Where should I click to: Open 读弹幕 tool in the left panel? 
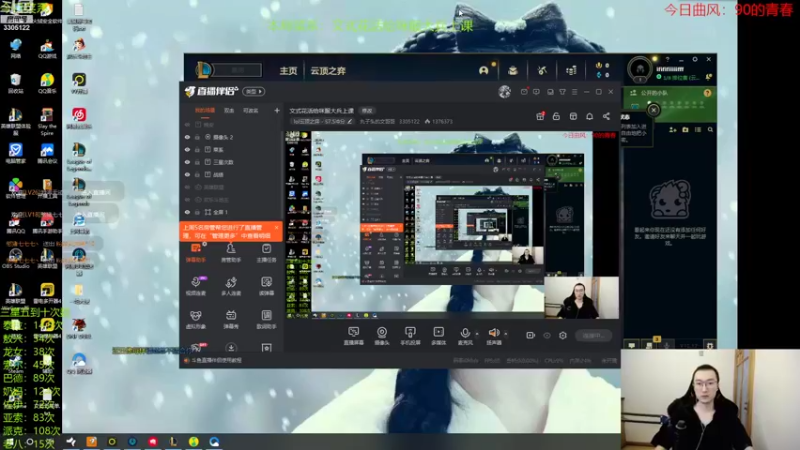pos(266,286)
